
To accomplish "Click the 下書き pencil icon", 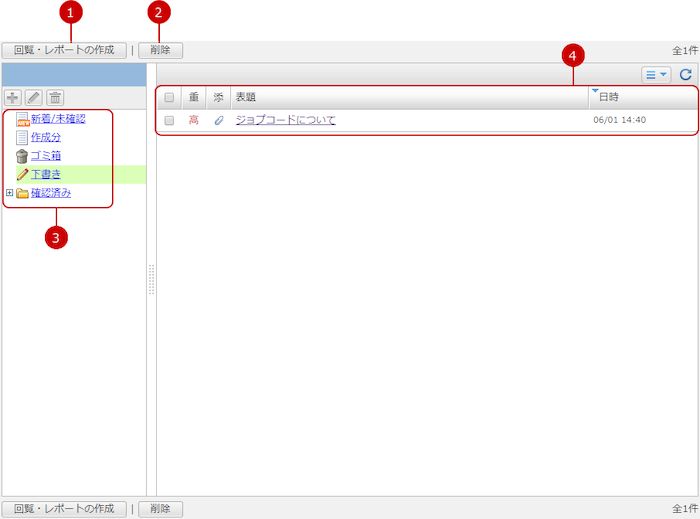I will [23, 174].
